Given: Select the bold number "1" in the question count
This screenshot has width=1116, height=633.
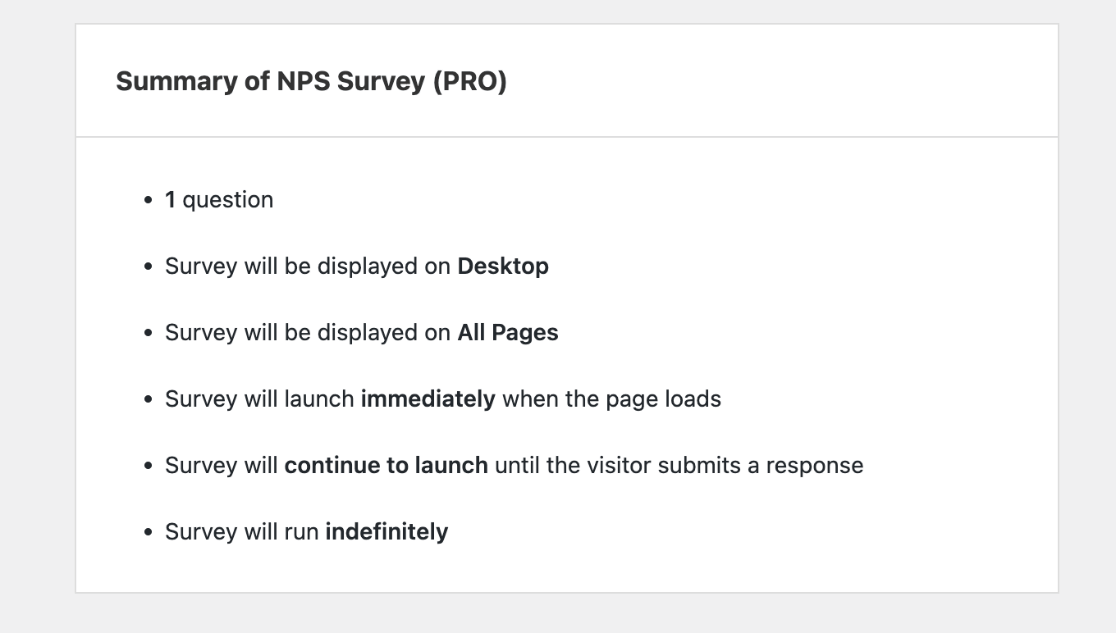Looking at the screenshot, I should click(x=170, y=200).
